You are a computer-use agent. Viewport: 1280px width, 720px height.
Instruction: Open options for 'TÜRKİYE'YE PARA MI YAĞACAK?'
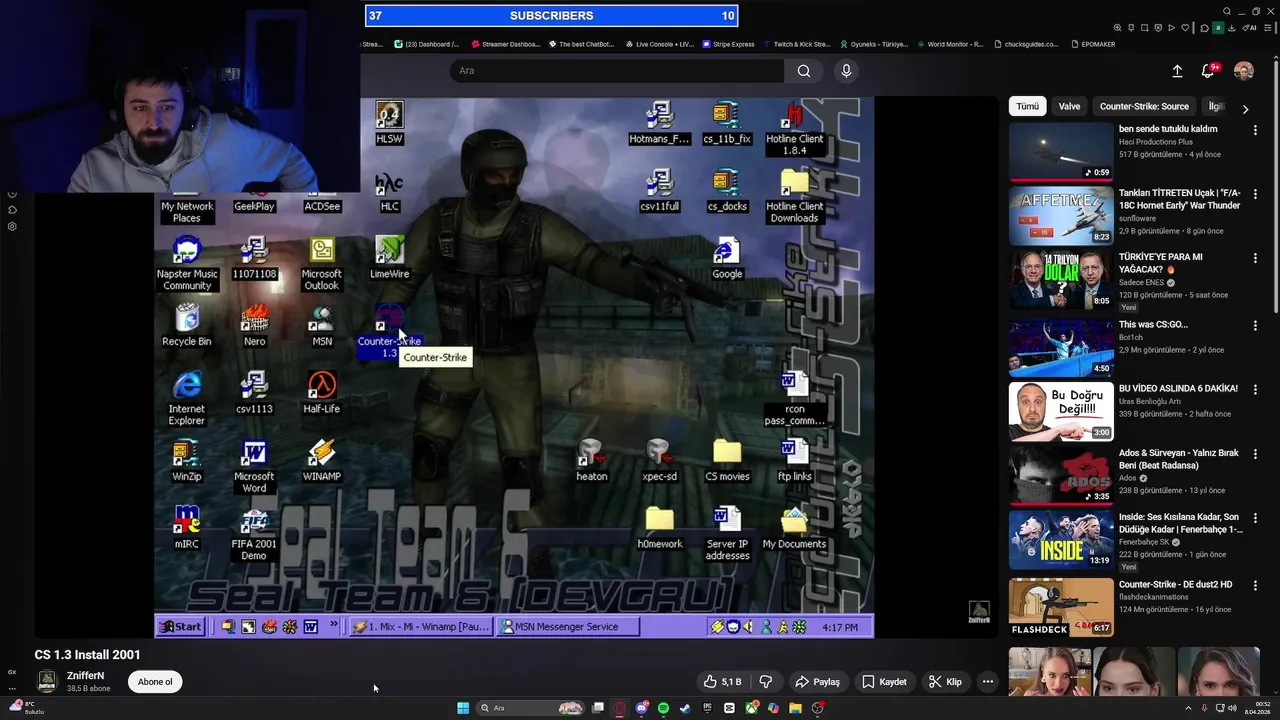click(x=1255, y=258)
